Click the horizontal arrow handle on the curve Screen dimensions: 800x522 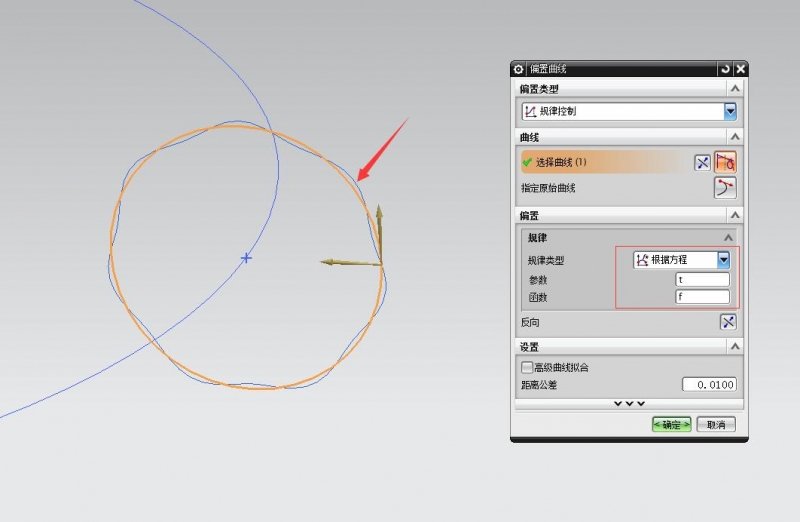tap(340, 263)
